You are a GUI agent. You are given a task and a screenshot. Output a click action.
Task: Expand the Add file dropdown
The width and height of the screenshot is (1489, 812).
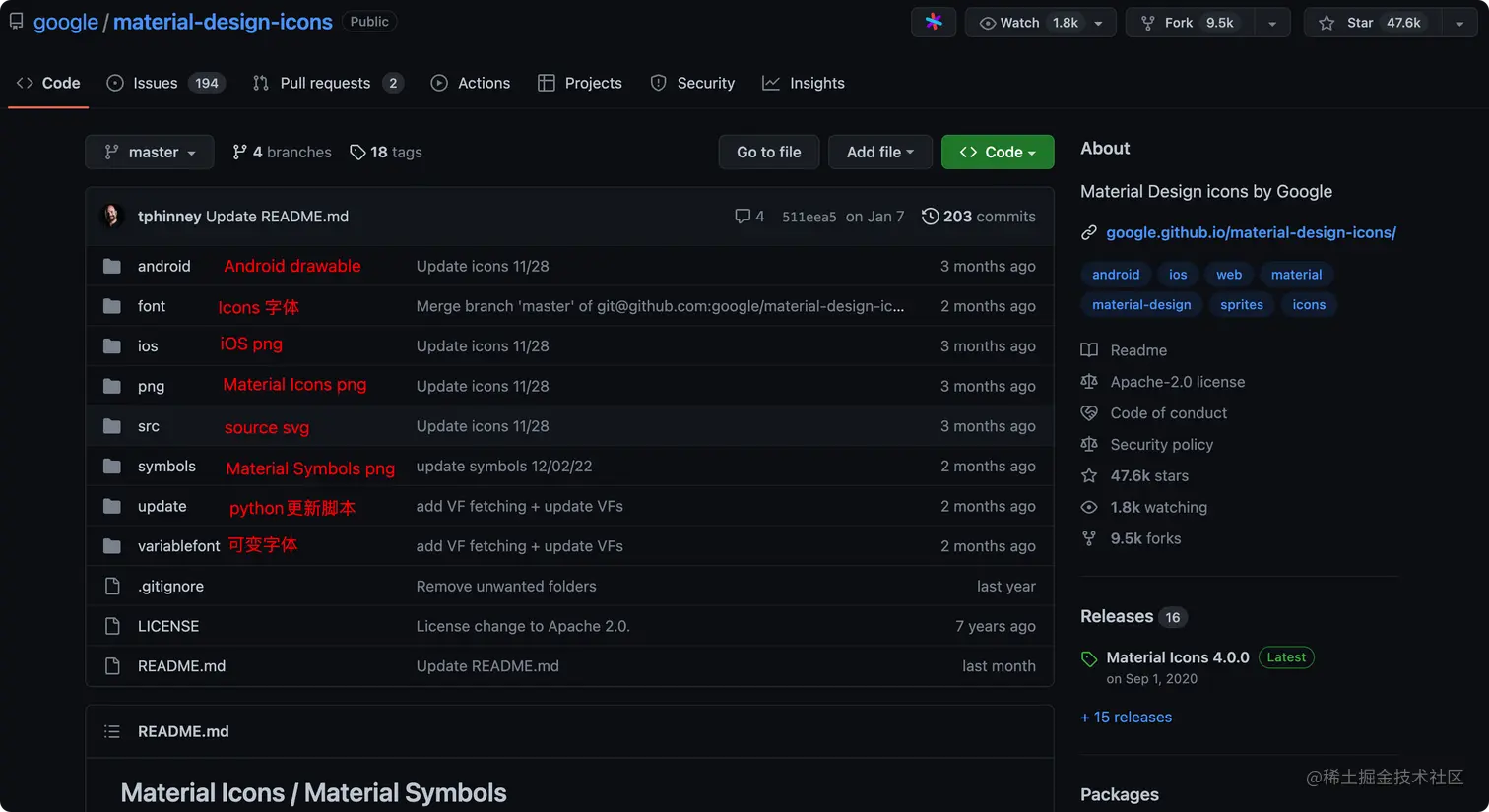(880, 152)
